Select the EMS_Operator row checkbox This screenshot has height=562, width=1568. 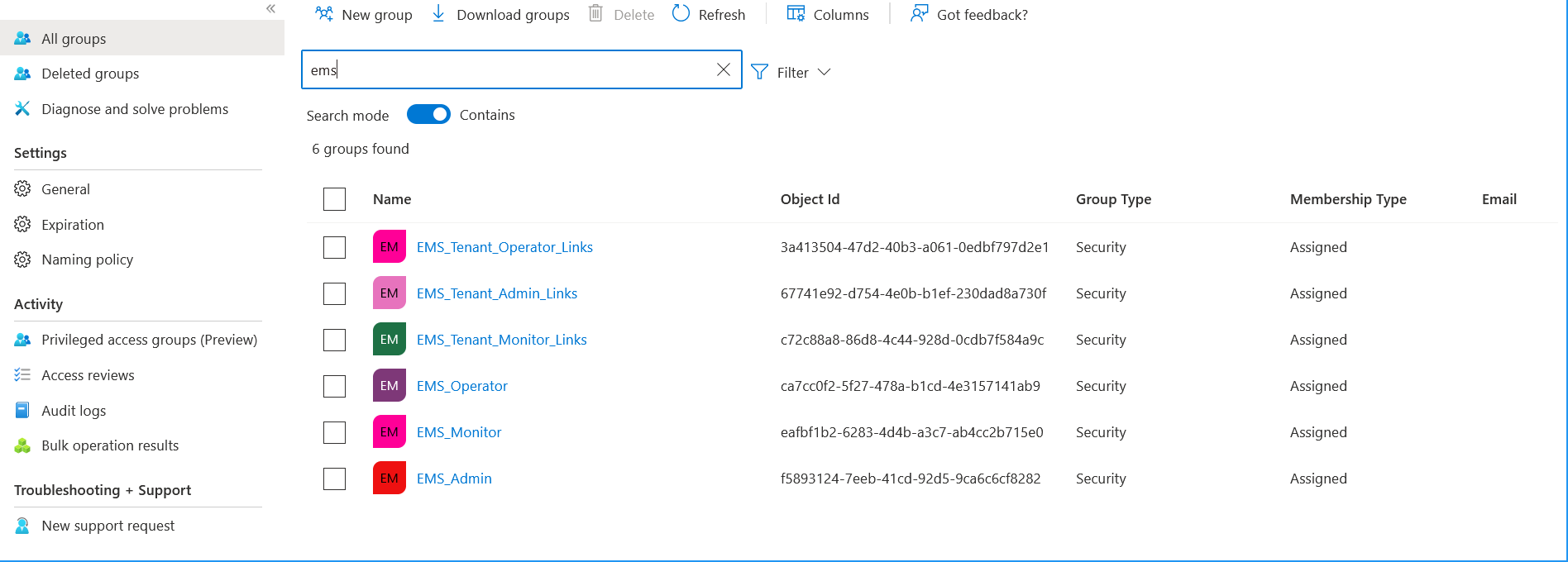coord(334,386)
